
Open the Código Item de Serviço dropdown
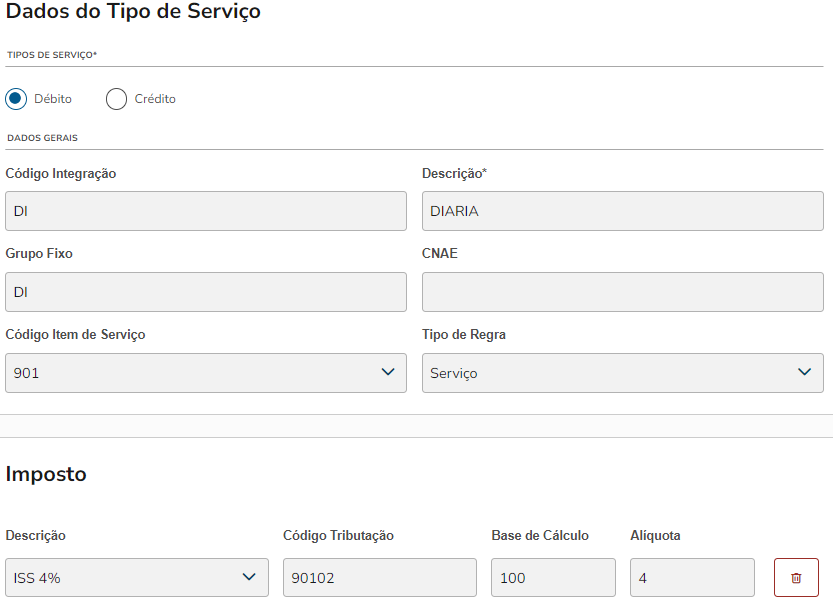205,373
